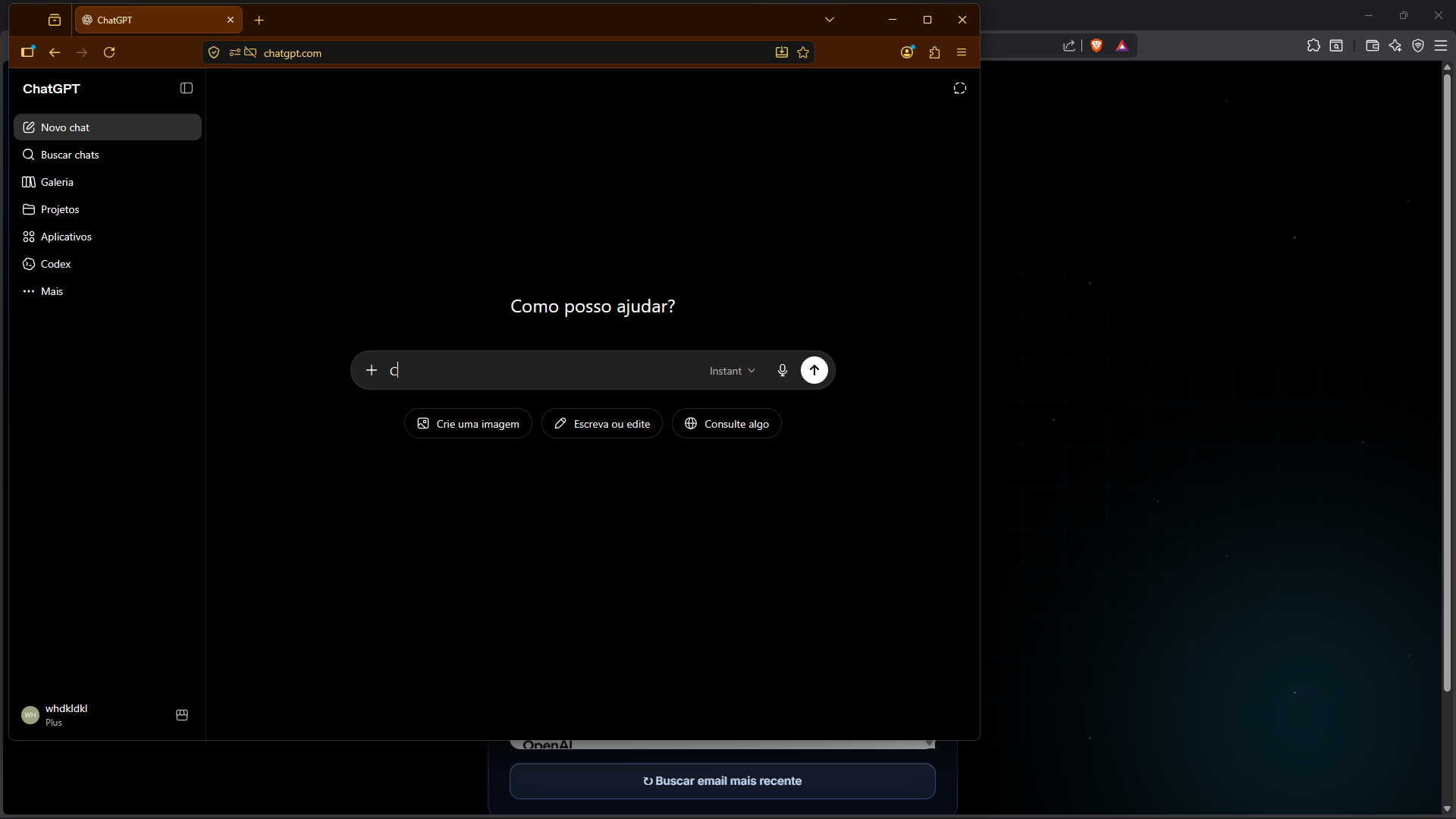The height and width of the screenshot is (819, 1456).
Task: Open the background browser hamburger menu
Action: coord(1441,46)
